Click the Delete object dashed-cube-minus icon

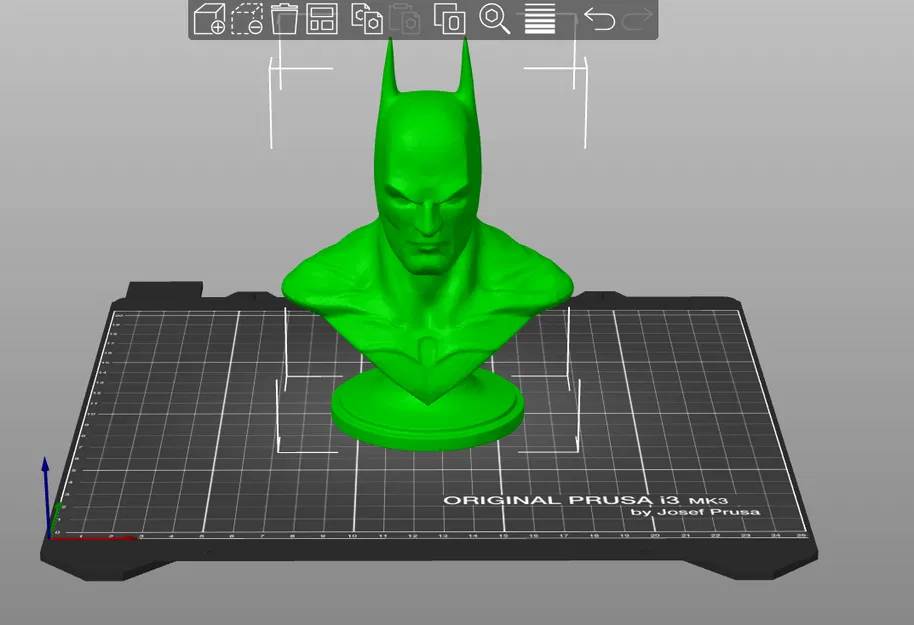(247, 19)
